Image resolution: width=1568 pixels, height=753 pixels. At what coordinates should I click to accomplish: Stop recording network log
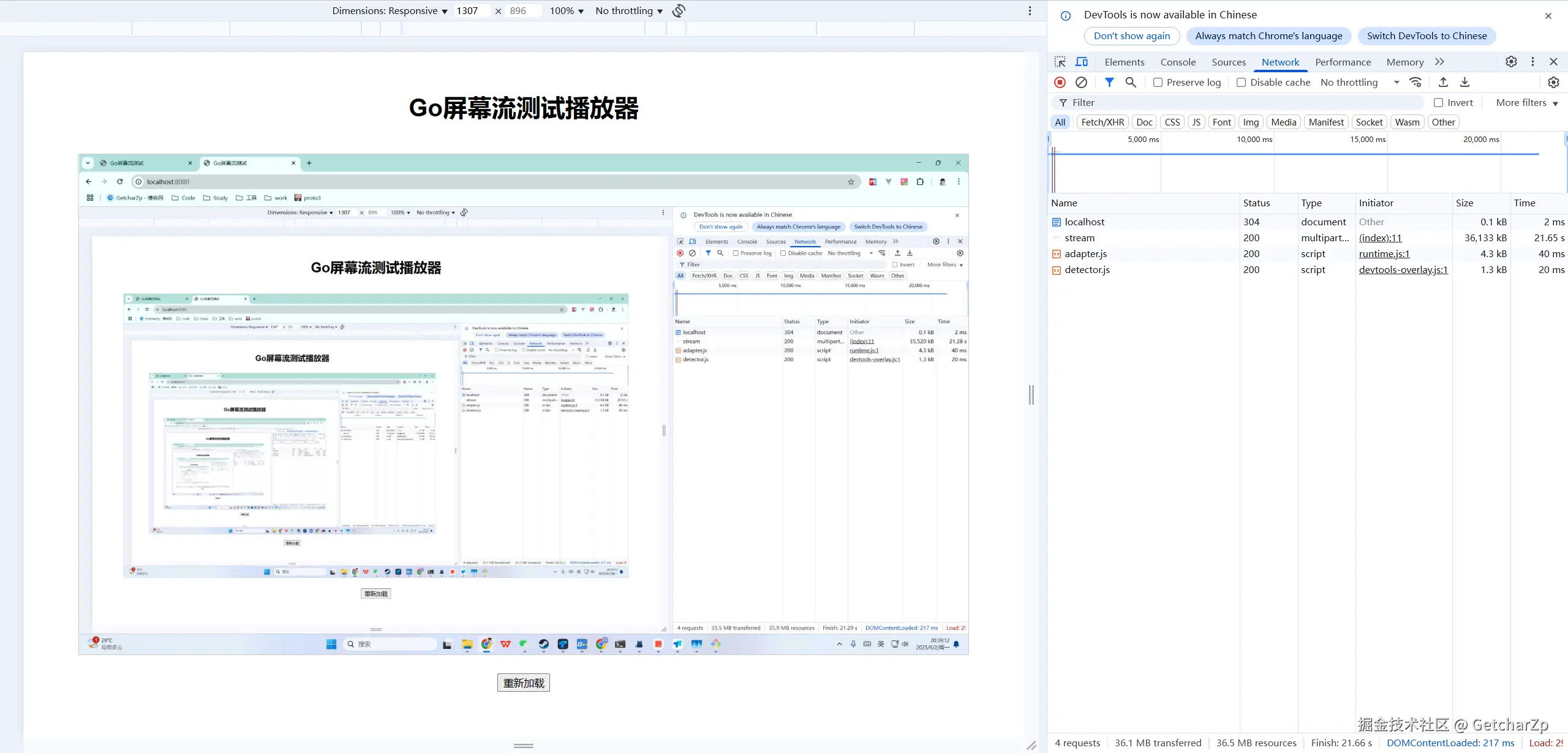click(x=1060, y=82)
